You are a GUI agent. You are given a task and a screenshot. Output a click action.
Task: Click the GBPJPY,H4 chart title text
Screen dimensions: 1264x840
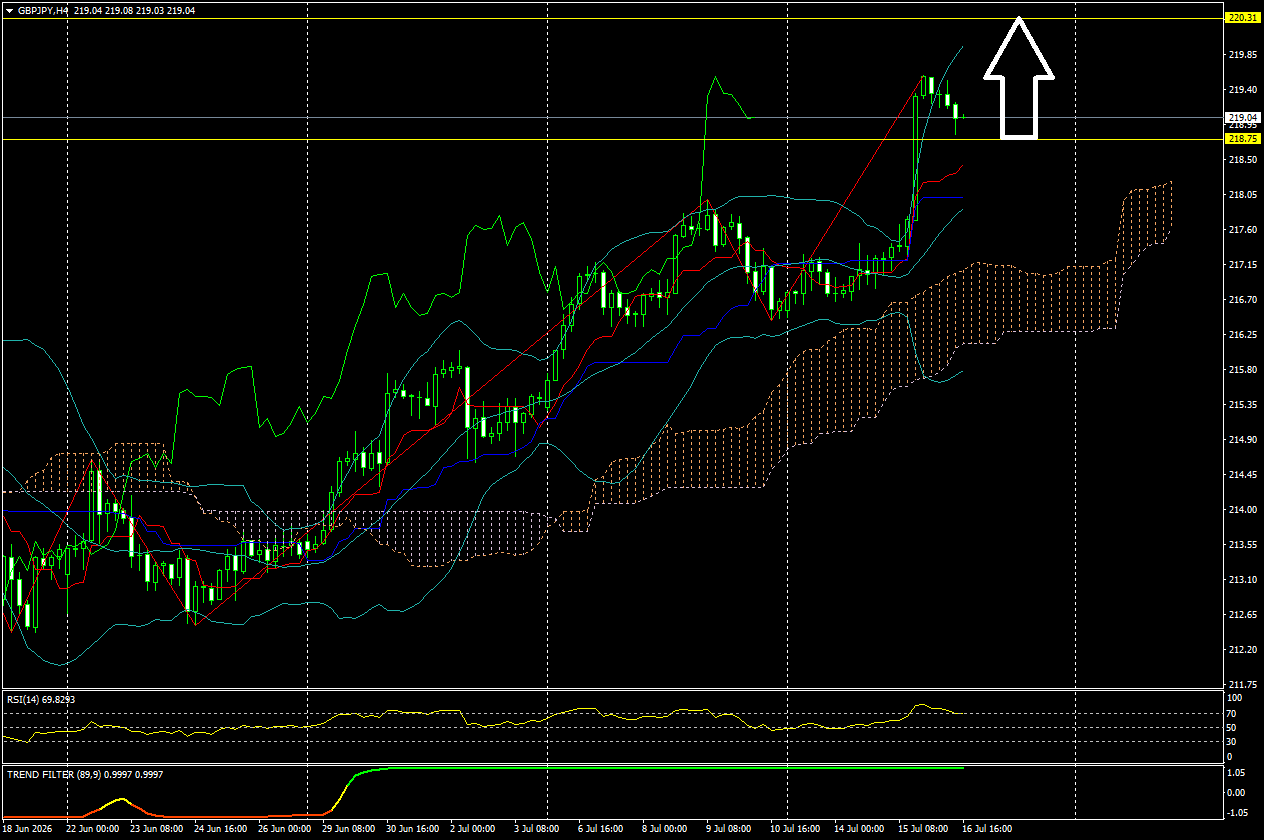[x=42, y=9]
